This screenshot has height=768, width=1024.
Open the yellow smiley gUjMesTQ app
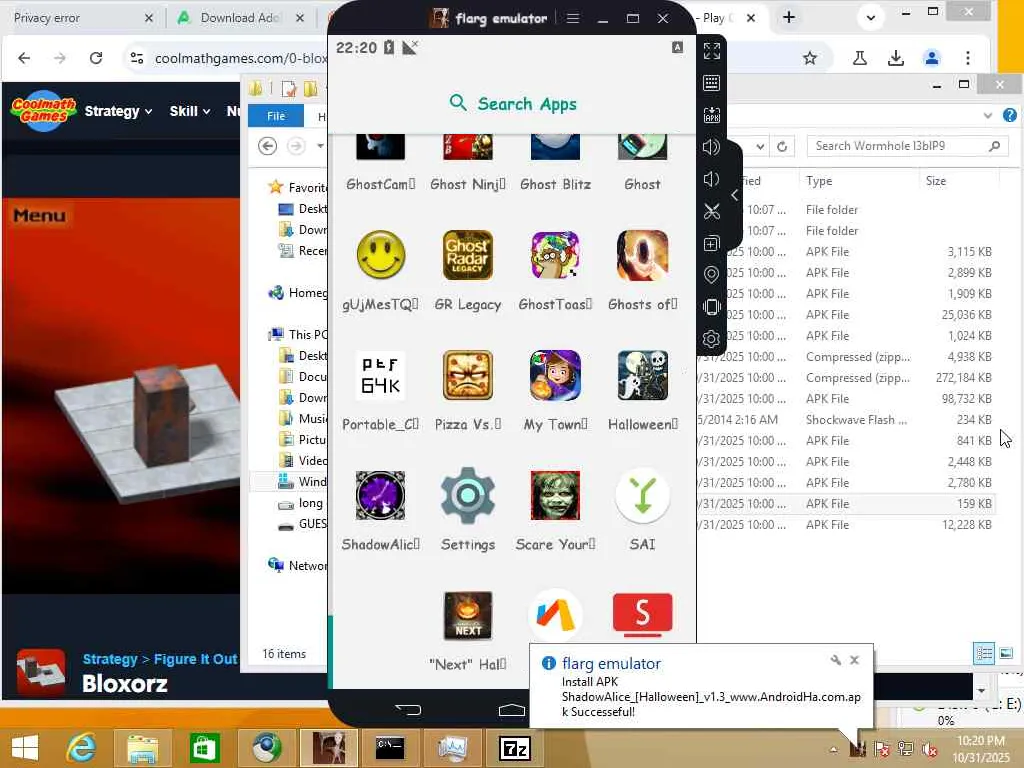pyautogui.click(x=381, y=255)
